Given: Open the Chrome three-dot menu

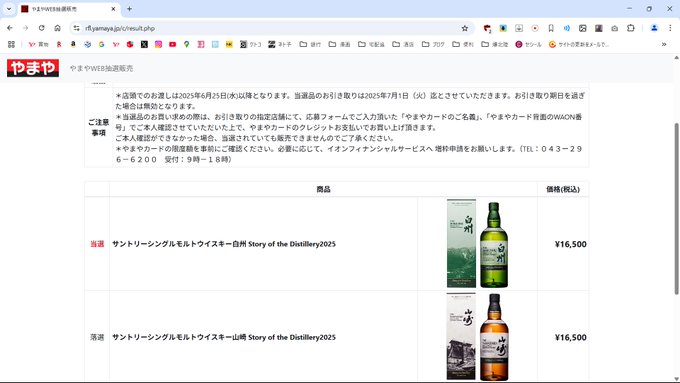Looking at the screenshot, I should pos(670,28).
